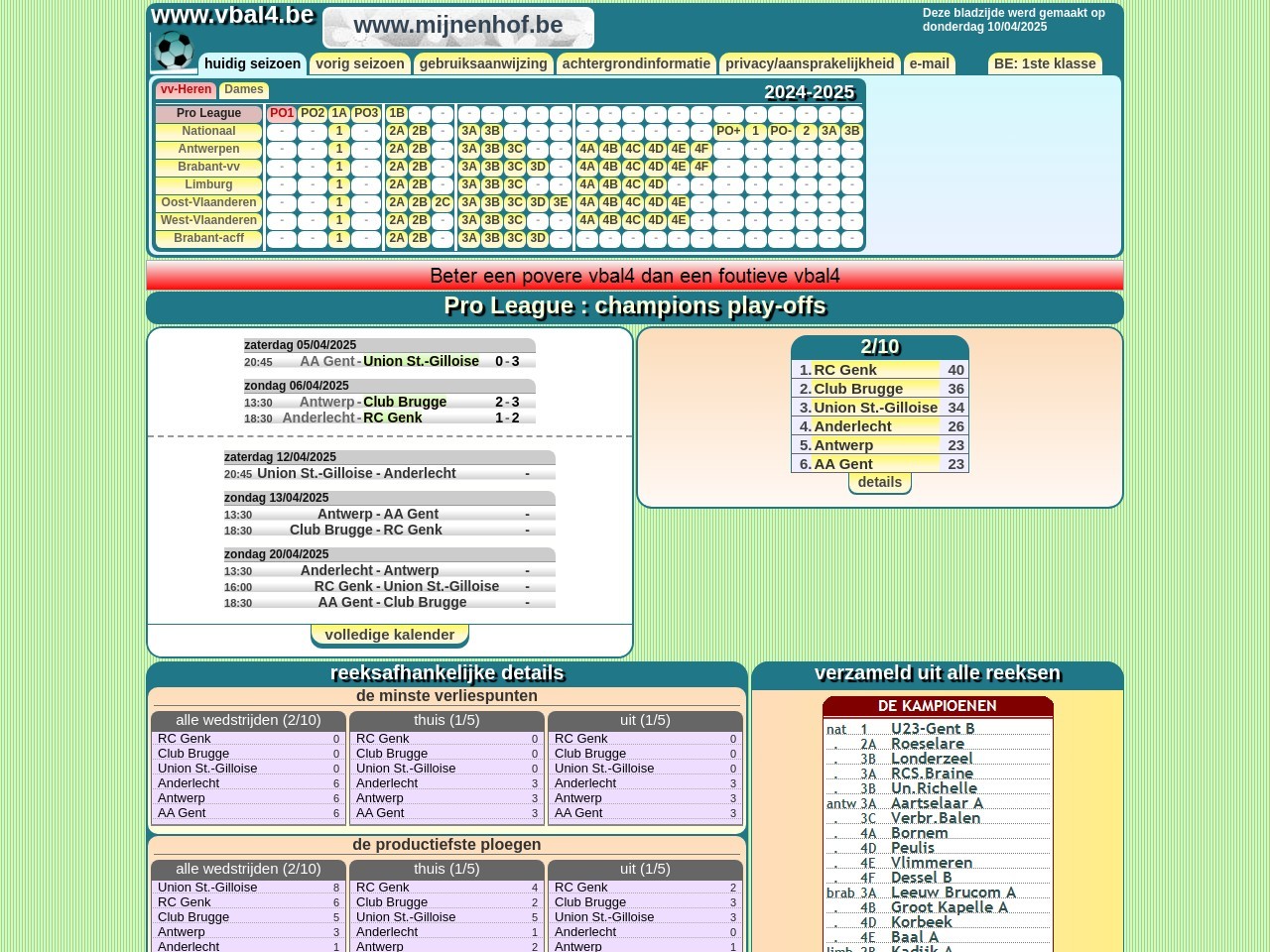Switch to the Dames tab
Screen dimensions: 1270x952
click(x=244, y=89)
